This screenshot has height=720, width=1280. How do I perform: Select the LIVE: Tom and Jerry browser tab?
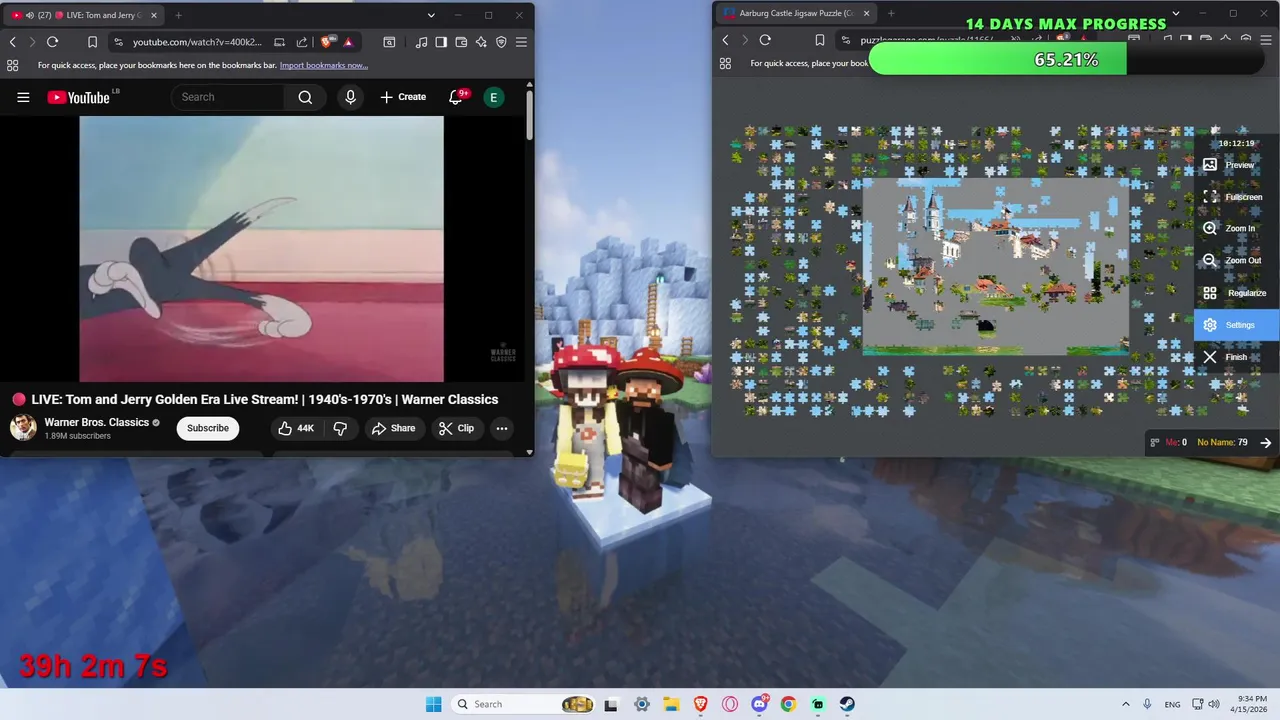pos(85,15)
